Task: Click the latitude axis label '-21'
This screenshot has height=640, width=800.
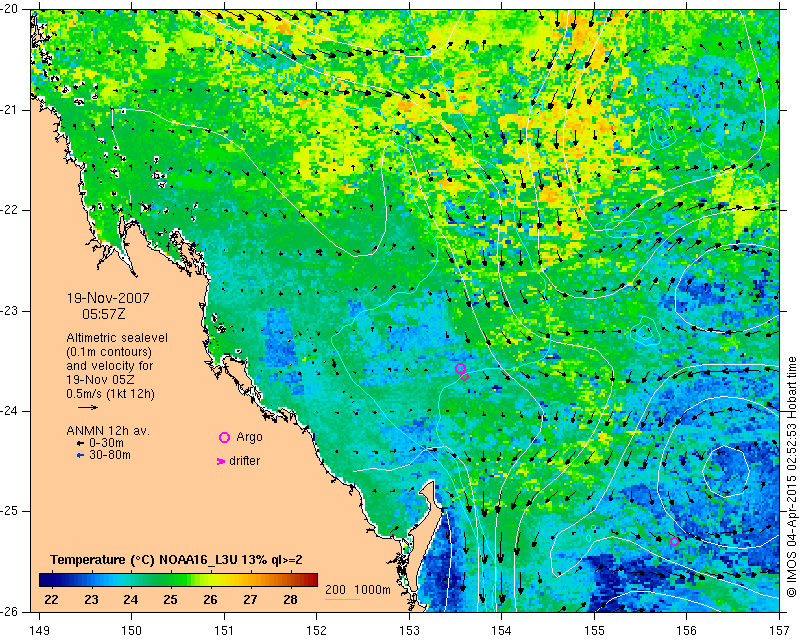Action: point(10,110)
